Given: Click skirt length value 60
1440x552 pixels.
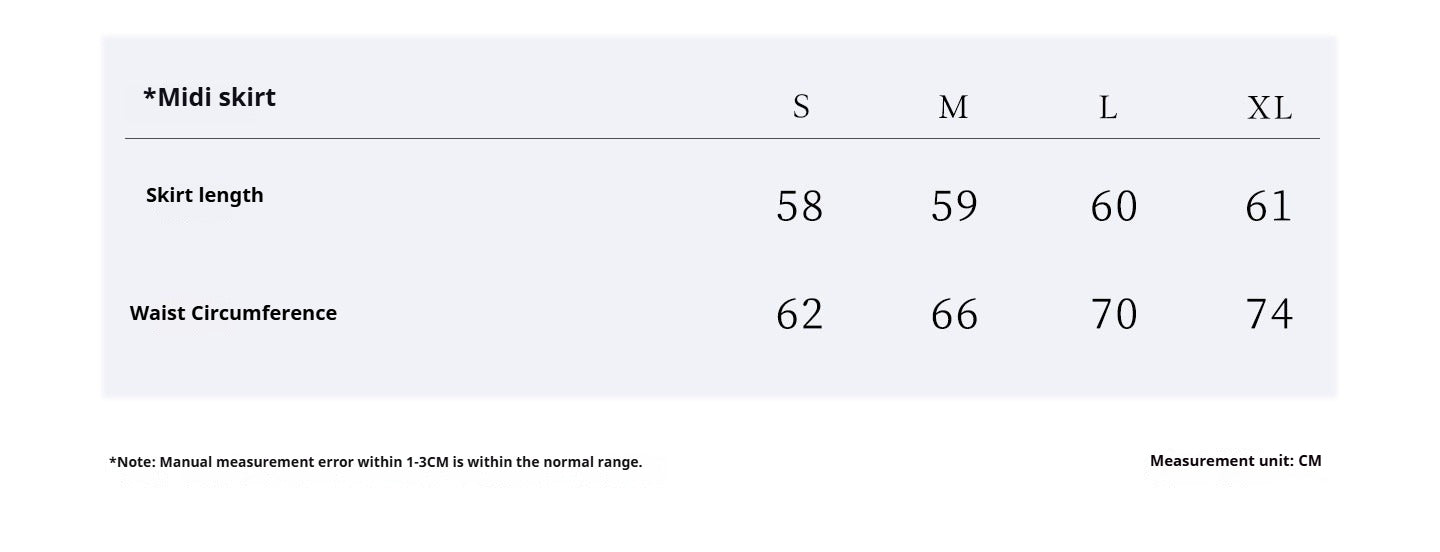Looking at the screenshot, I should pos(1114,206).
